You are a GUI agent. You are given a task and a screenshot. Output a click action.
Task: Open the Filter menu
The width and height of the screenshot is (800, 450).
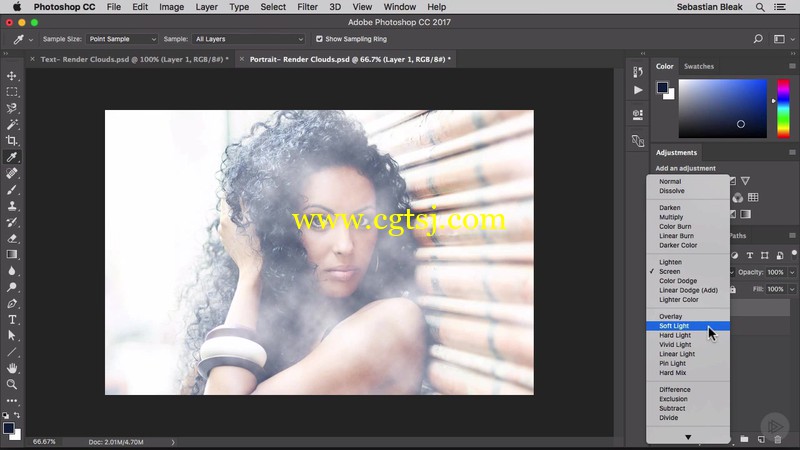point(307,7)
